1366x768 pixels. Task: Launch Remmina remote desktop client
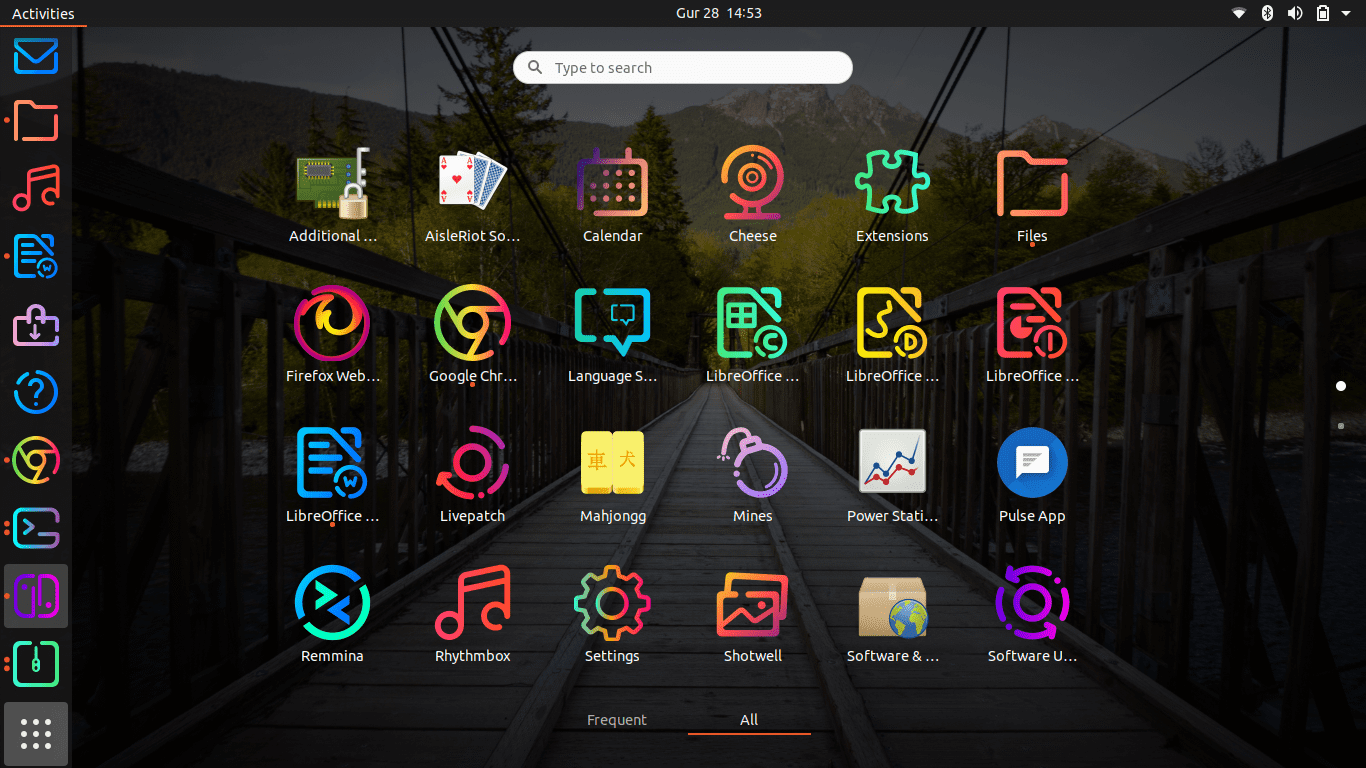tap(332, 616)
